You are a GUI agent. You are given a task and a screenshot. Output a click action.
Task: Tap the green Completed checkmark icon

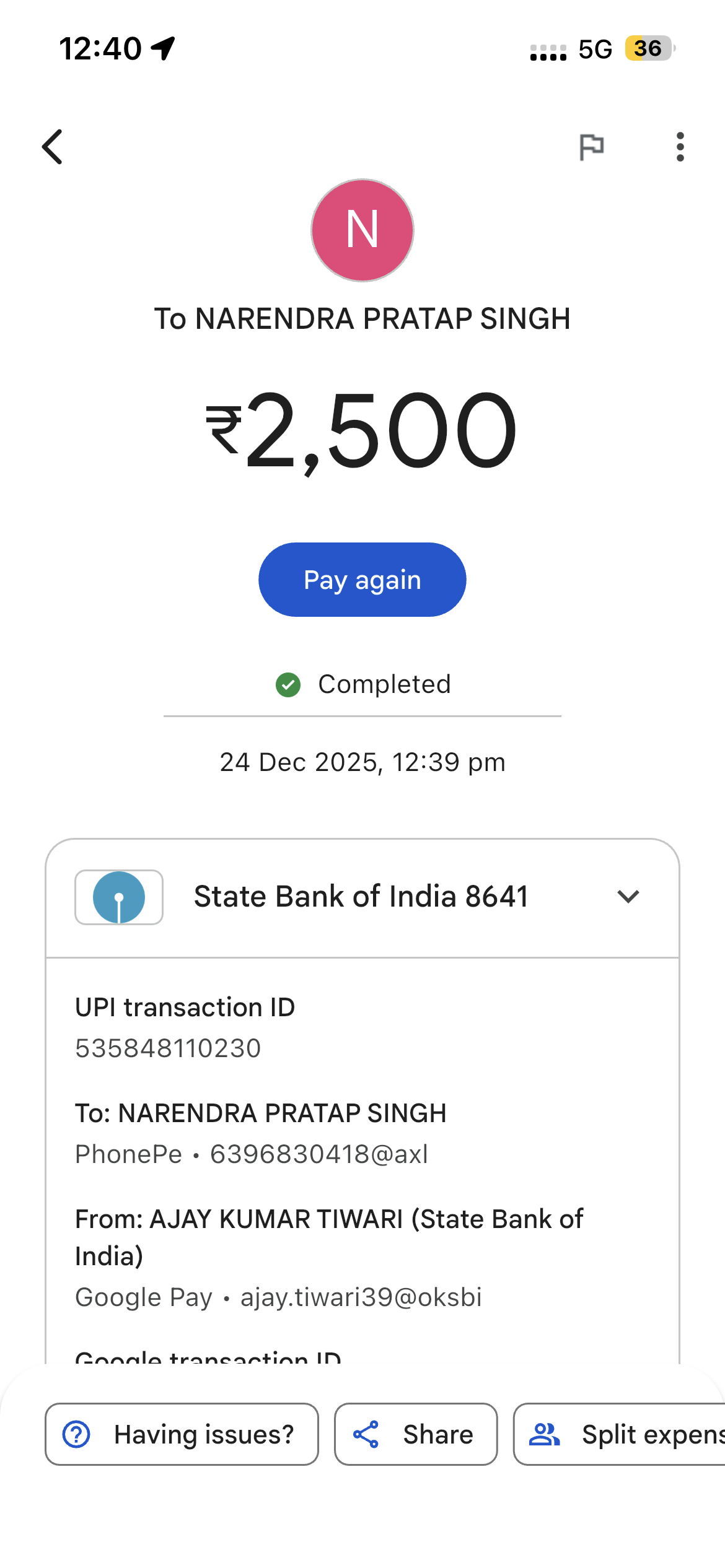coord(288,685)
